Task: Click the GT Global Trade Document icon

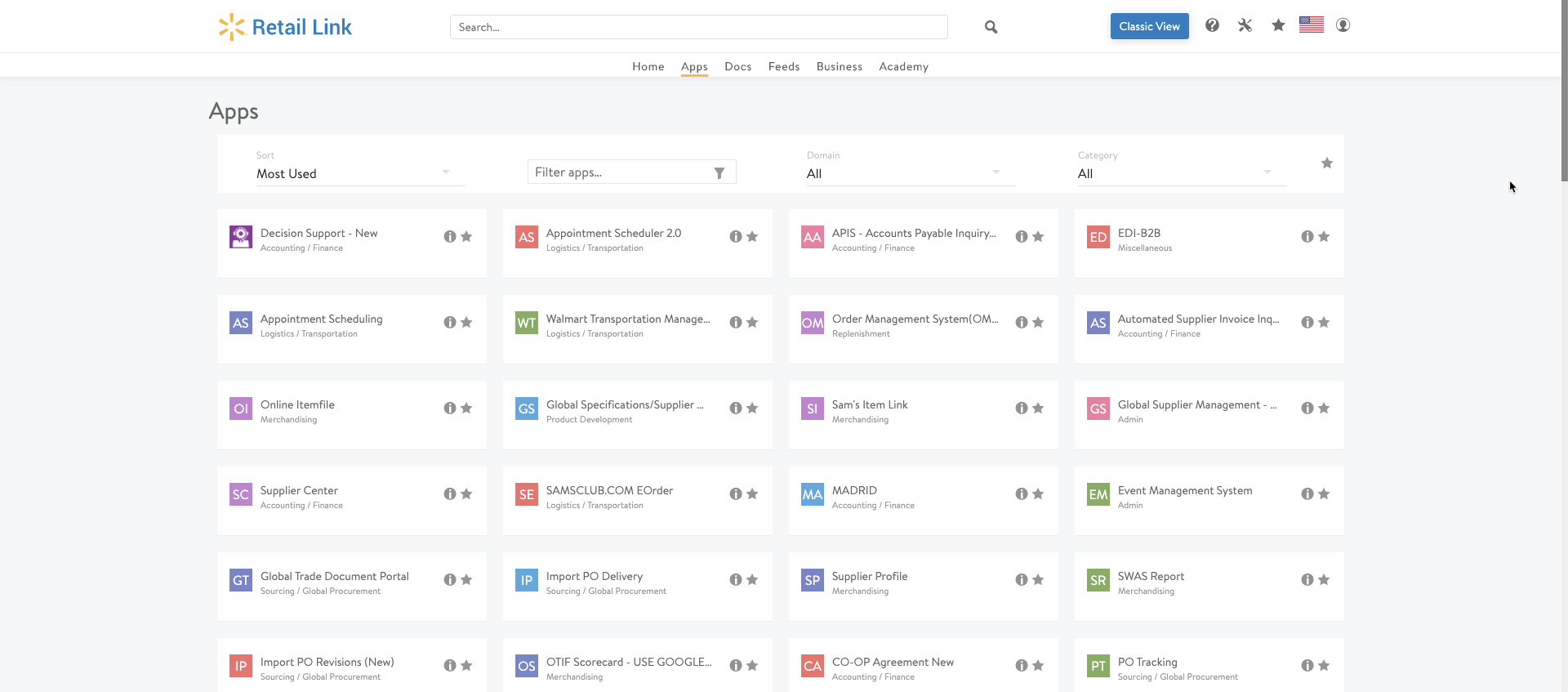Action: pos(241,580)
